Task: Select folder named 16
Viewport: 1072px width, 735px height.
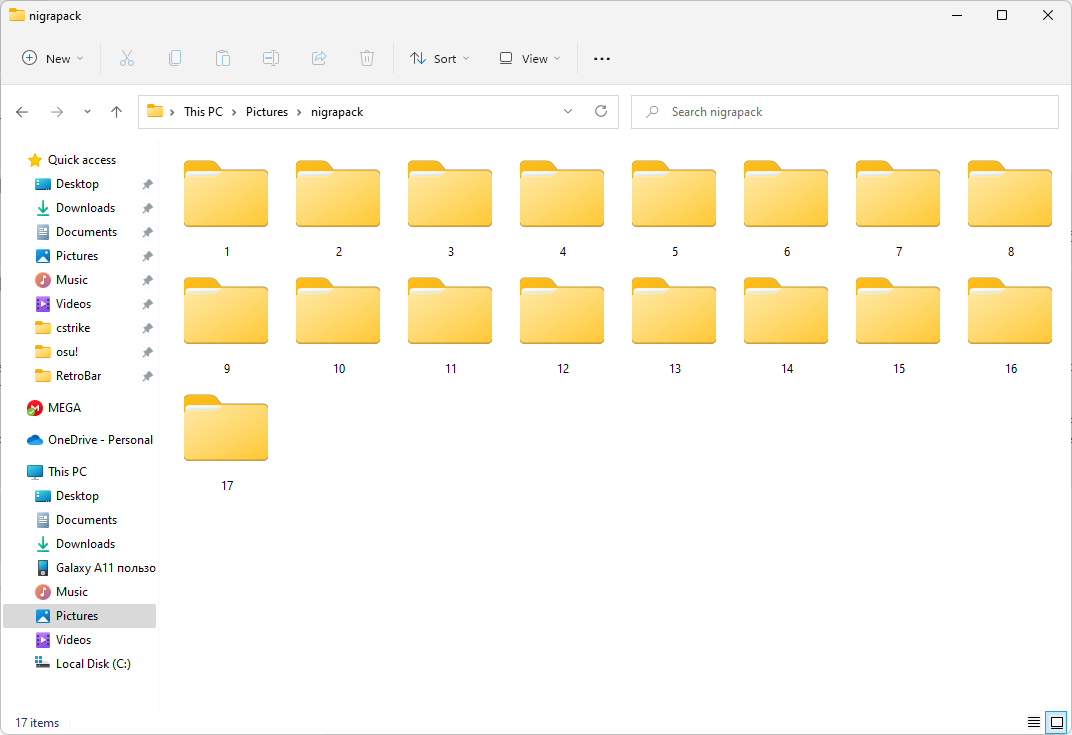Action: click(1010, 325)
